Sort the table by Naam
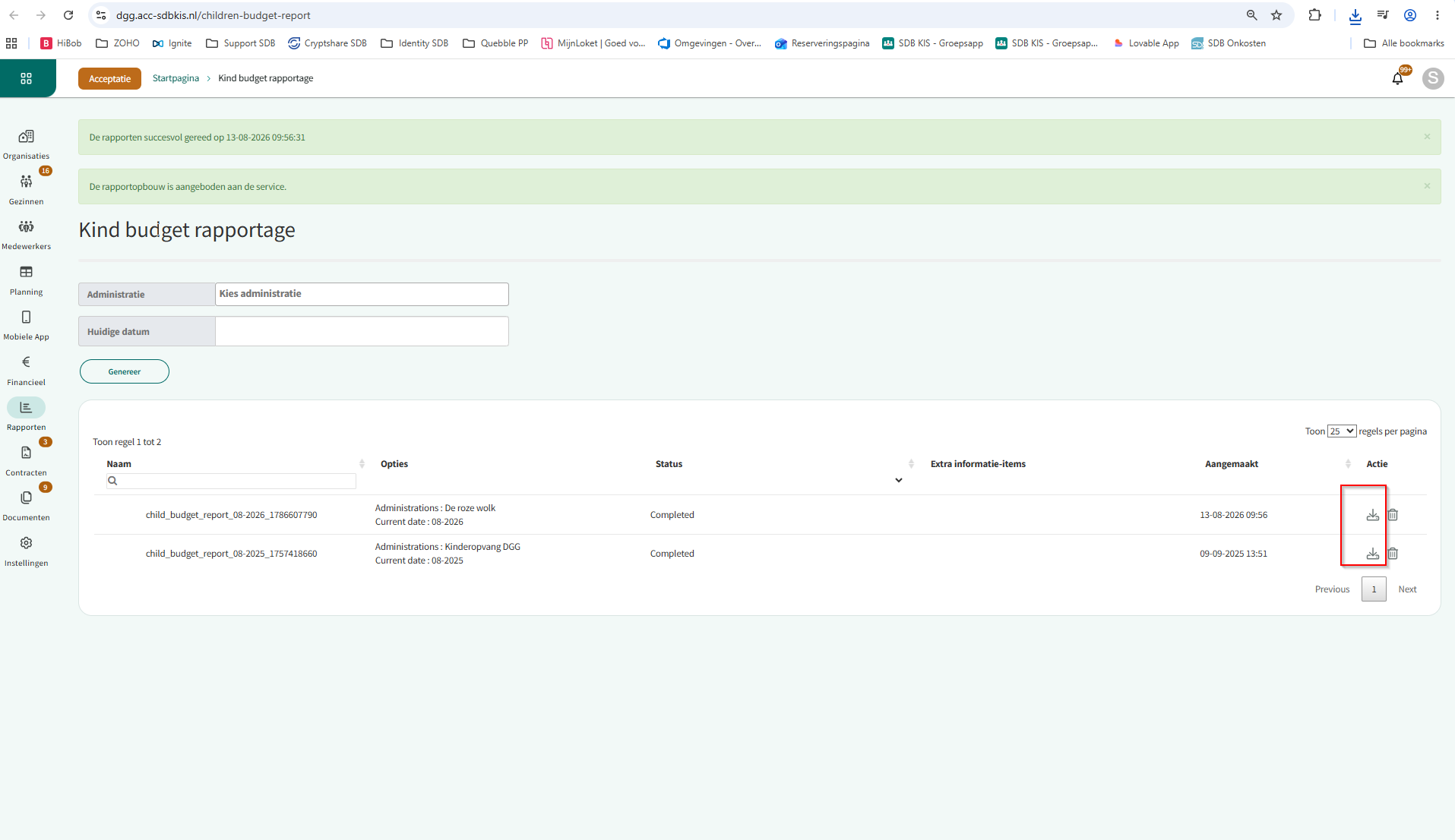This screenshot has height=840, width=1455. [x=362, y=464]
